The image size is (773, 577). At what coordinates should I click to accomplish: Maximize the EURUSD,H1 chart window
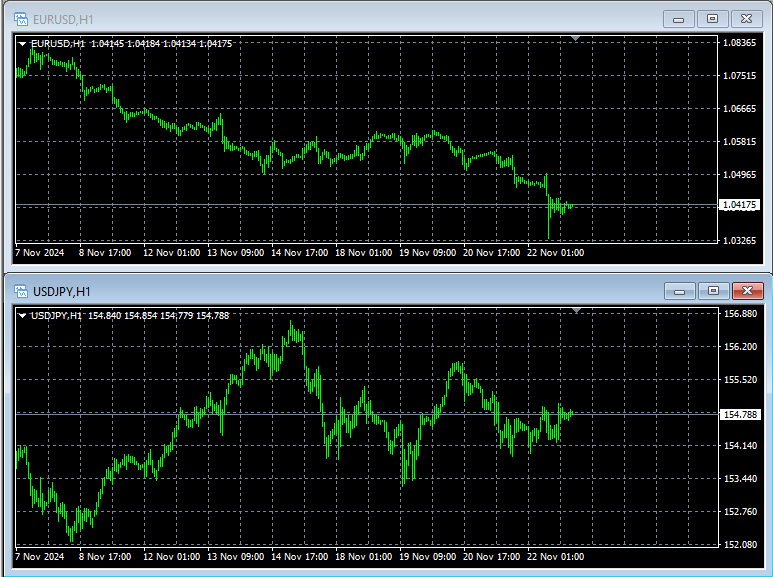point(712,19)
